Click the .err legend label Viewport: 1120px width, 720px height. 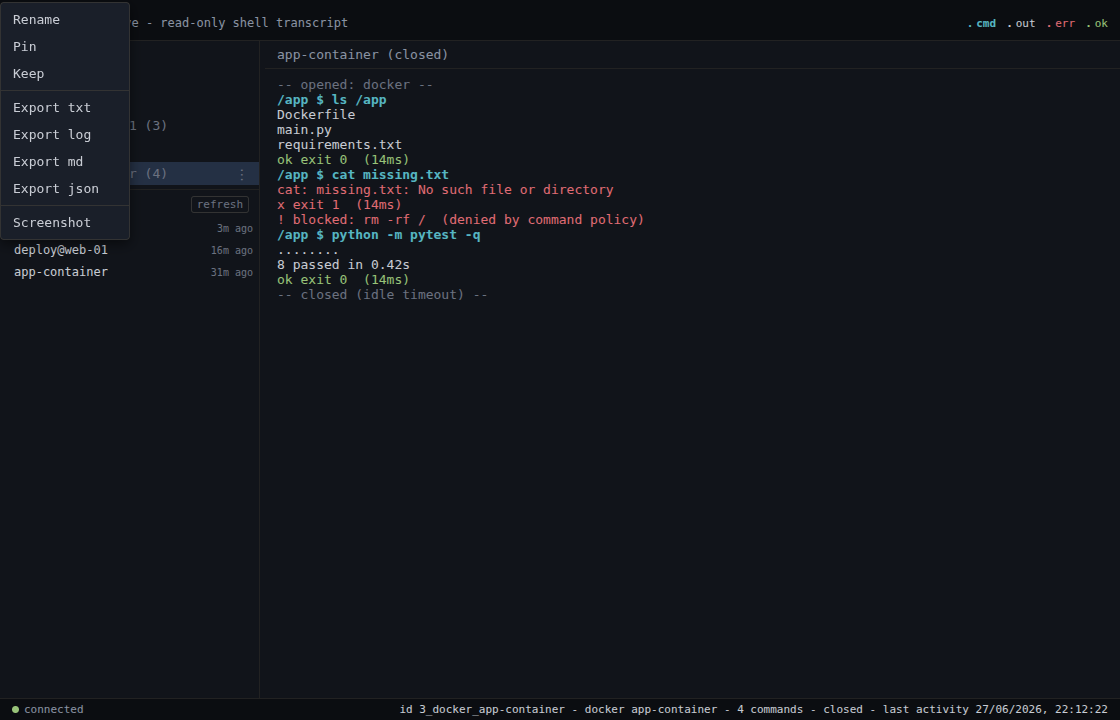[1061, 24]
